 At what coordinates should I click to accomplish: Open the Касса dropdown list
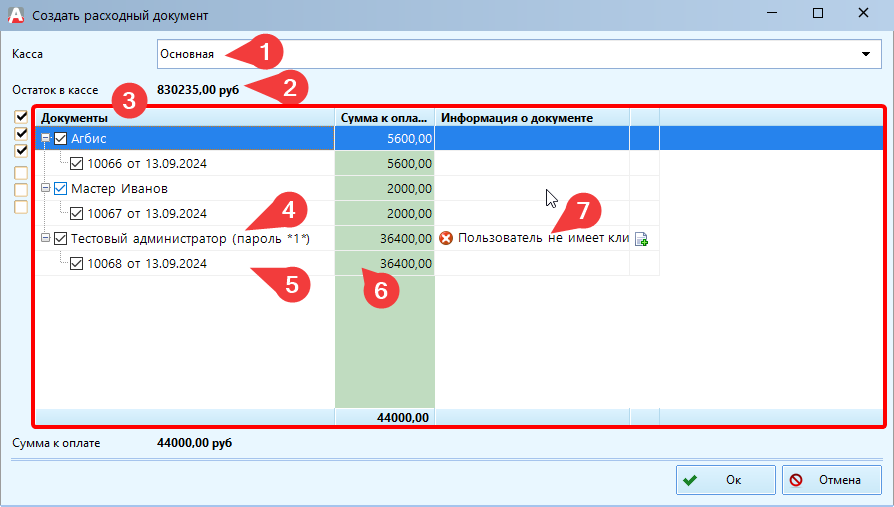click(865, 54)
